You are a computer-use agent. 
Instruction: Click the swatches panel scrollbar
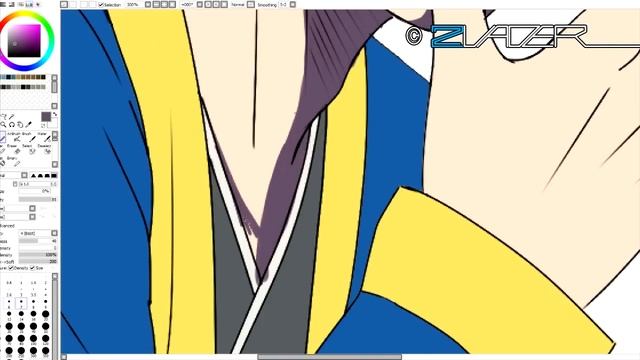pos(54,91)
